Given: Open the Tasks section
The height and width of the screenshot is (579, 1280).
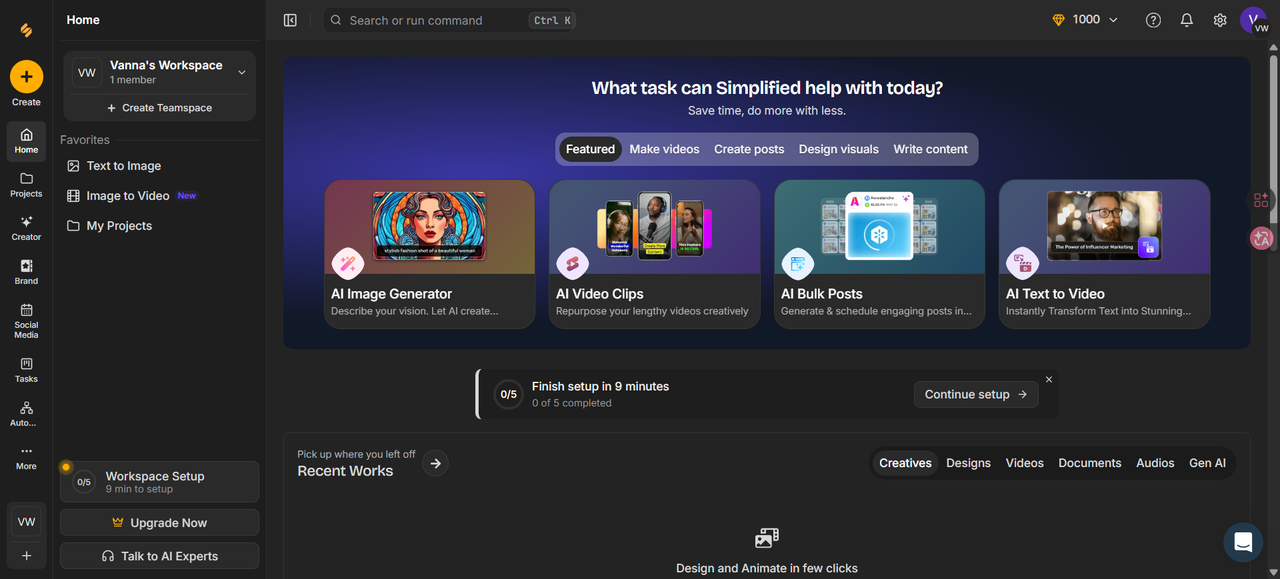Looking at the screenshot, I should pyautogui.click(x=26, y=370).
